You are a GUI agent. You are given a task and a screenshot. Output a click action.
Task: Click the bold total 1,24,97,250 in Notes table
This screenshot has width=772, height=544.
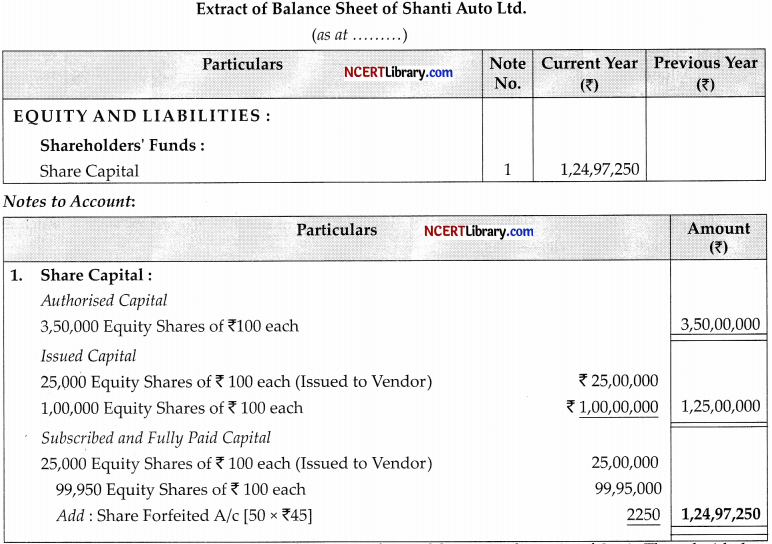721,514
